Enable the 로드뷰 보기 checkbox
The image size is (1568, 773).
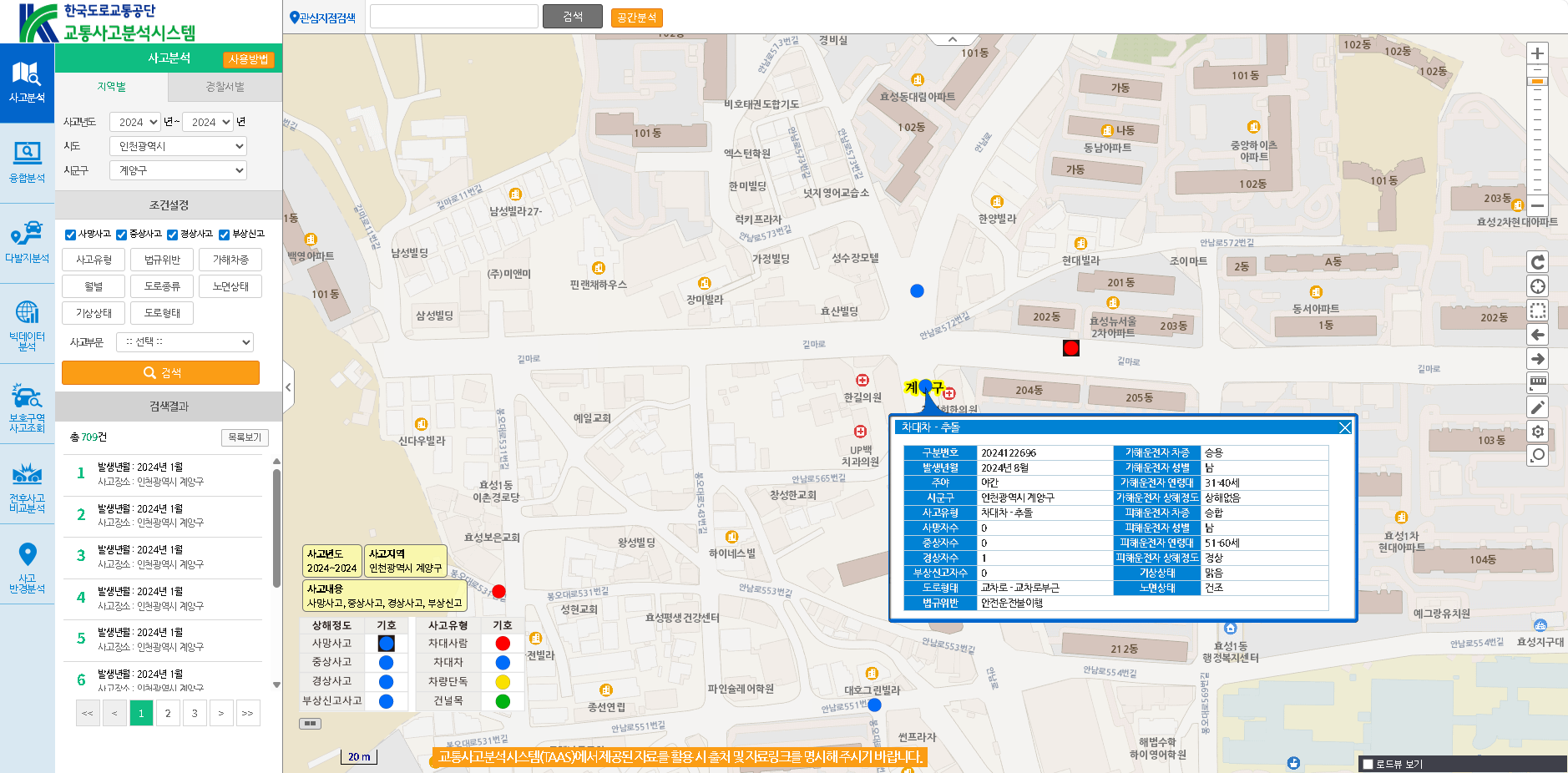pos(1368,764)
